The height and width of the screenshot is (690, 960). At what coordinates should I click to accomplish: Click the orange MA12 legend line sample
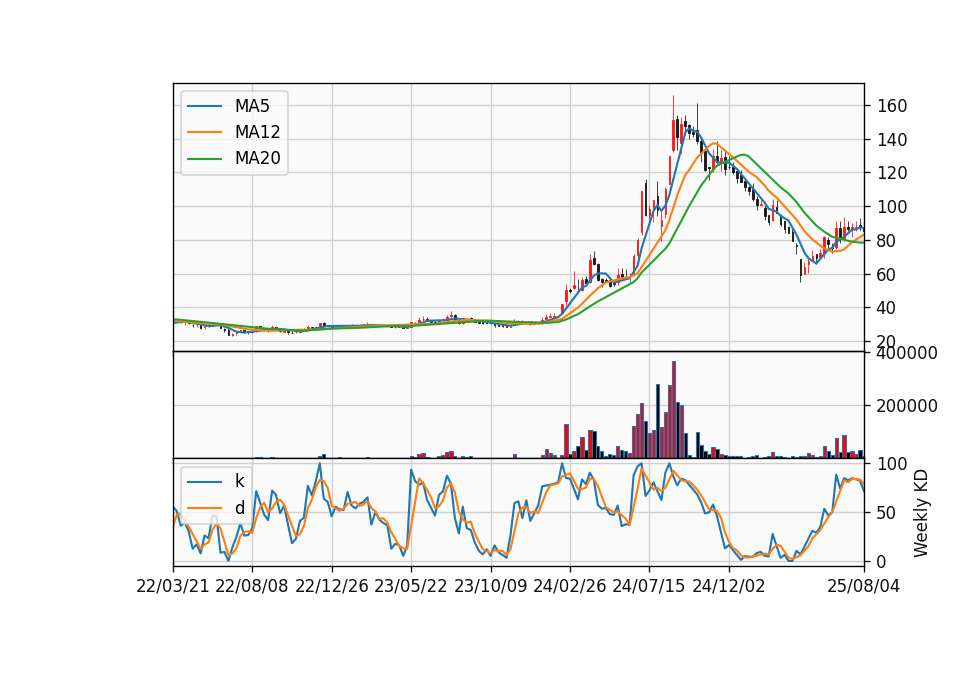point(204,132)
